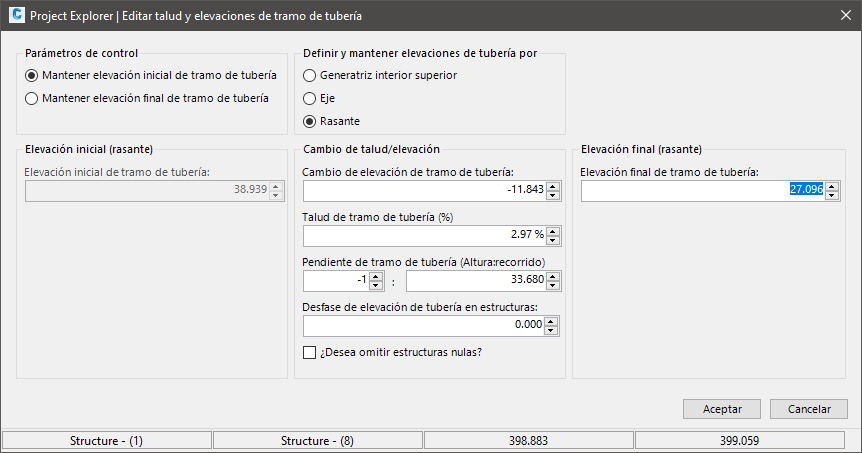The width and height of the screenshot is (862, 453).
Task: Choose Generatriz interior superior option
Action: click(x=310, y=75)
